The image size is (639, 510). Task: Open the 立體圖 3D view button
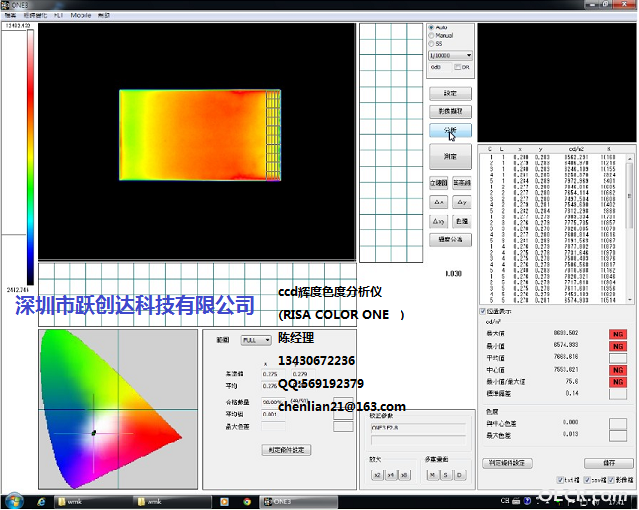pyautogui.click(x=439, y=183)
